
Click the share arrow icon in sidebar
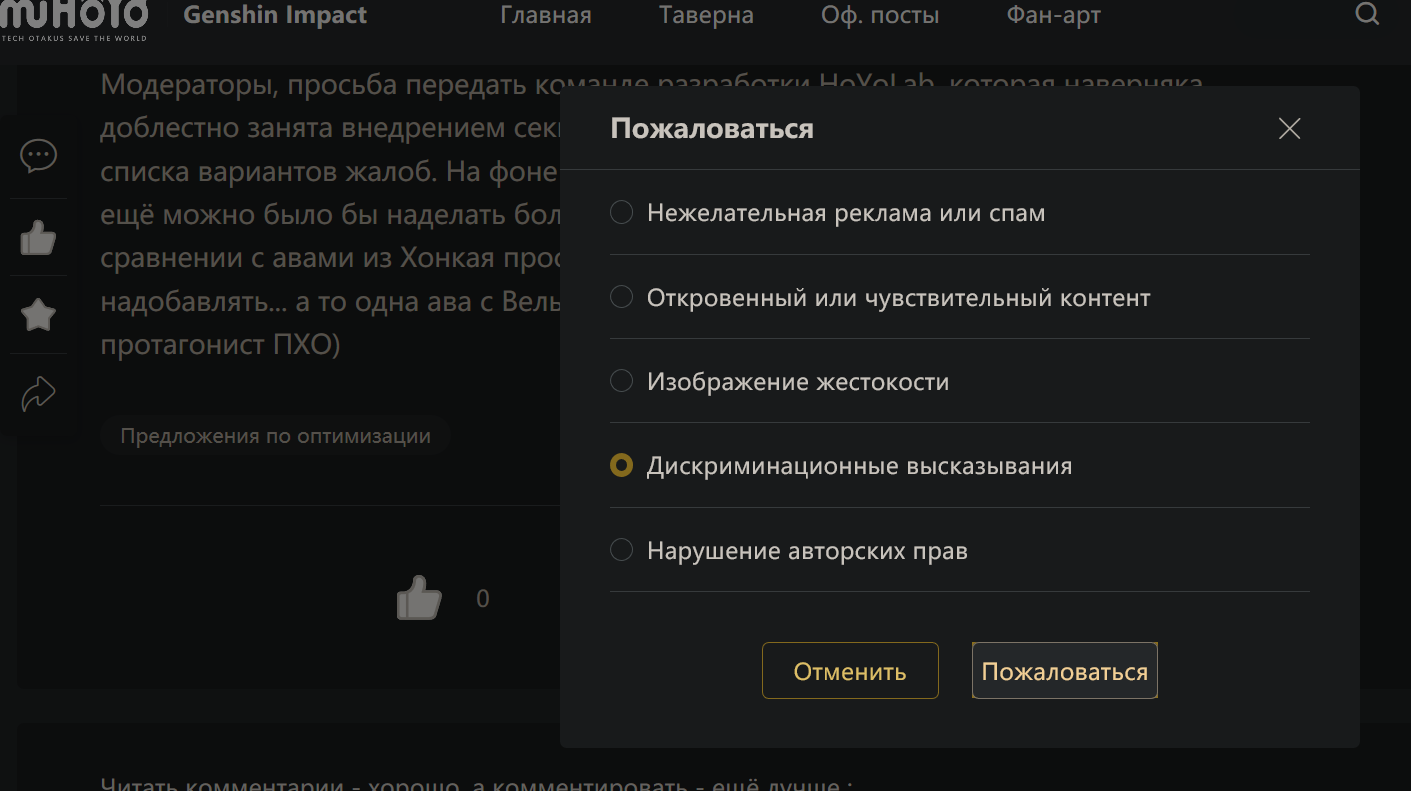38,393
